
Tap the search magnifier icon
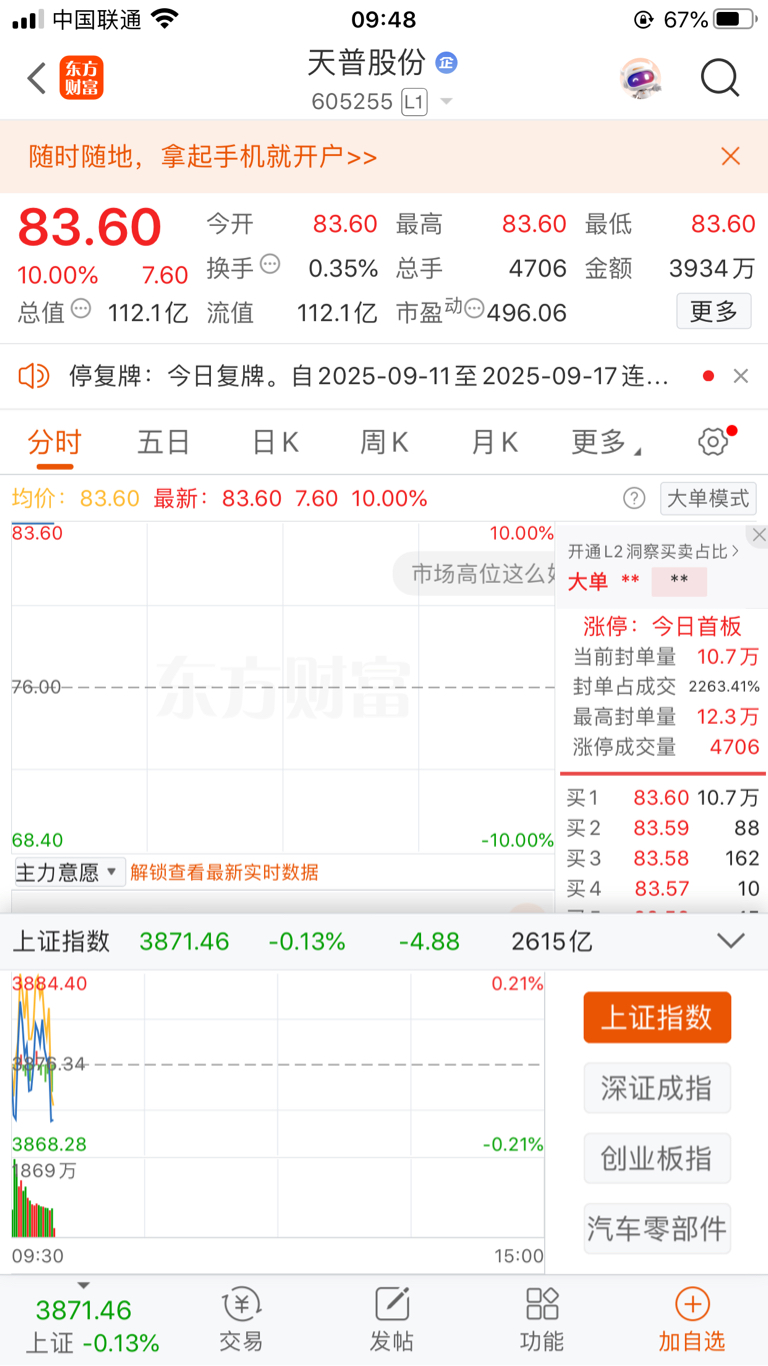[719, 78]
